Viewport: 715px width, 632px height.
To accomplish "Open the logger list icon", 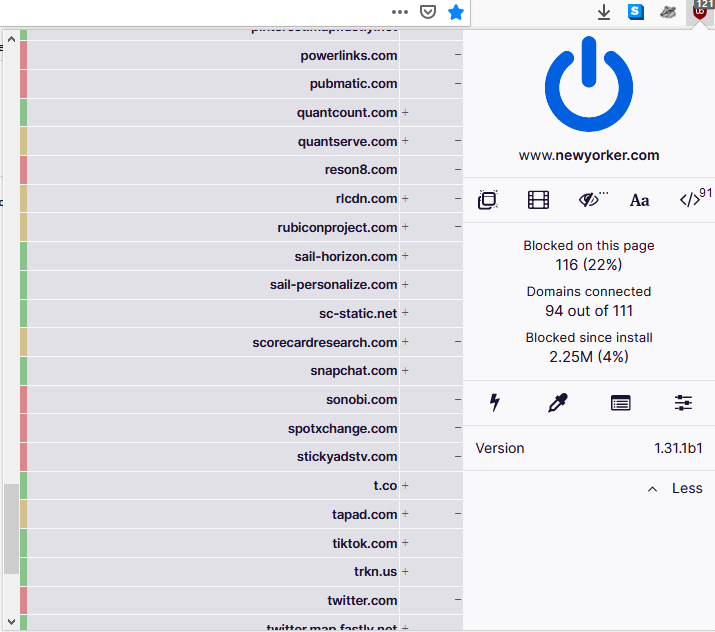I will pyautogui.click(x=620, y=403).
